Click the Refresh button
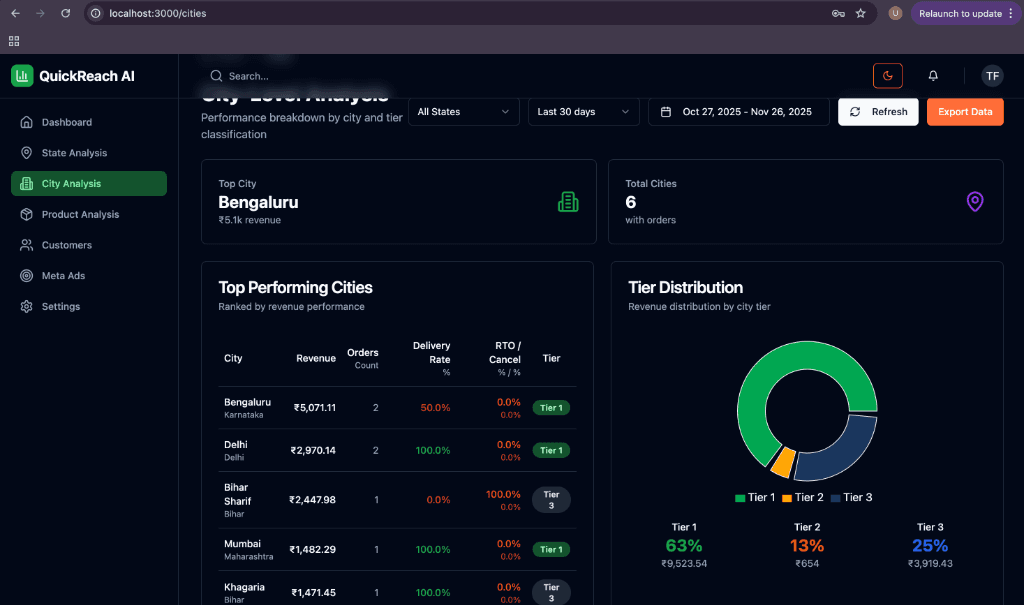This screenshot has width=1024, height=605. tap(878, 112)
